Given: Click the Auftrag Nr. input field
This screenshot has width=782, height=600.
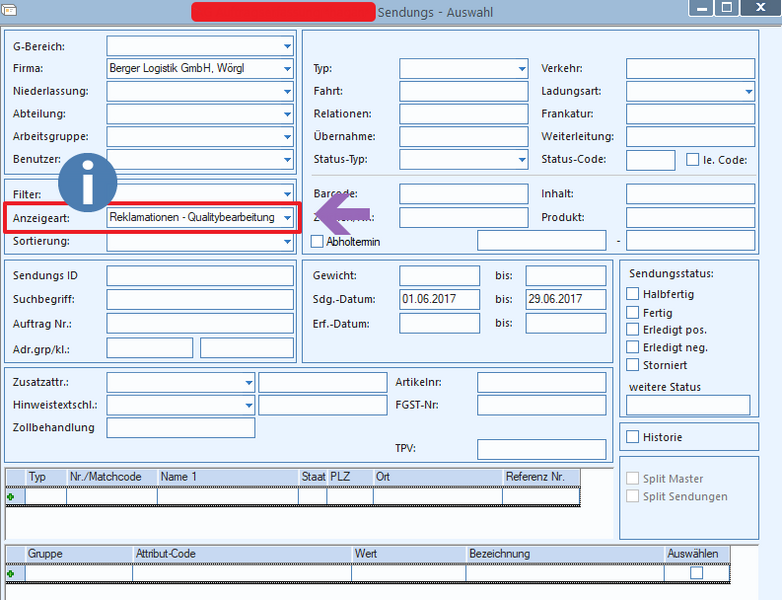Looking at the screenshot, I should click(x=200, y=323).
